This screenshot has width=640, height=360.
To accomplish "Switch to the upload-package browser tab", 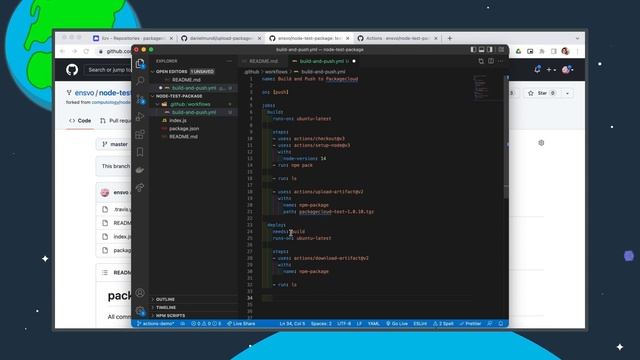I will coord(221,38).
